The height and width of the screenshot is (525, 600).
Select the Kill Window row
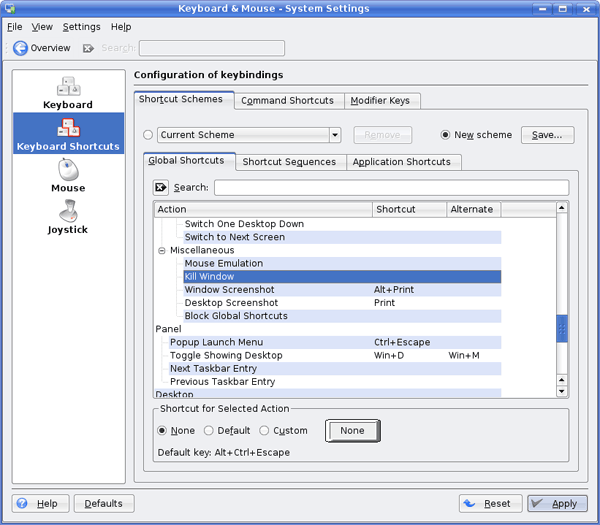click(x=342, y=277)
